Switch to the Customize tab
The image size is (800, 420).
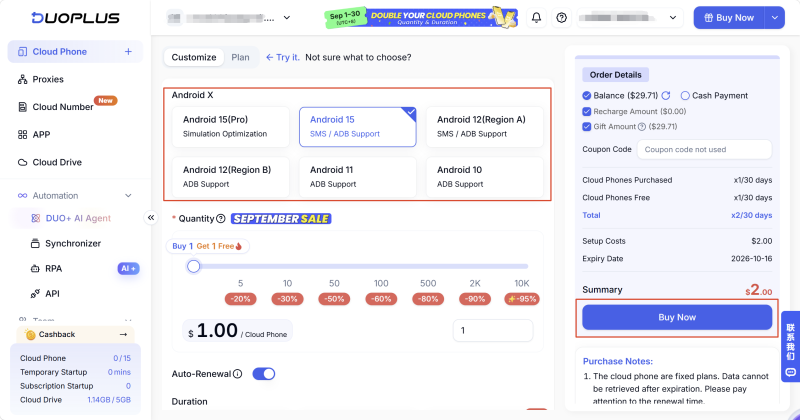pyautogui.click(x=194, y=57)
